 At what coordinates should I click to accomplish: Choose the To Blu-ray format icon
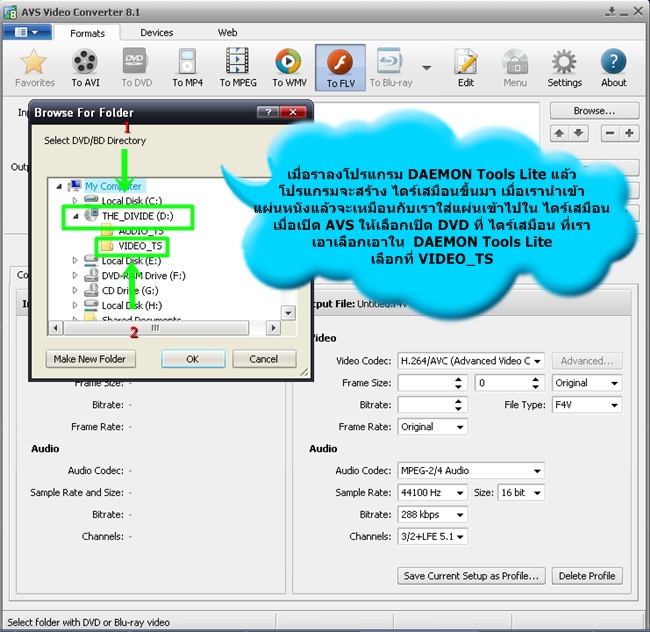391,68
